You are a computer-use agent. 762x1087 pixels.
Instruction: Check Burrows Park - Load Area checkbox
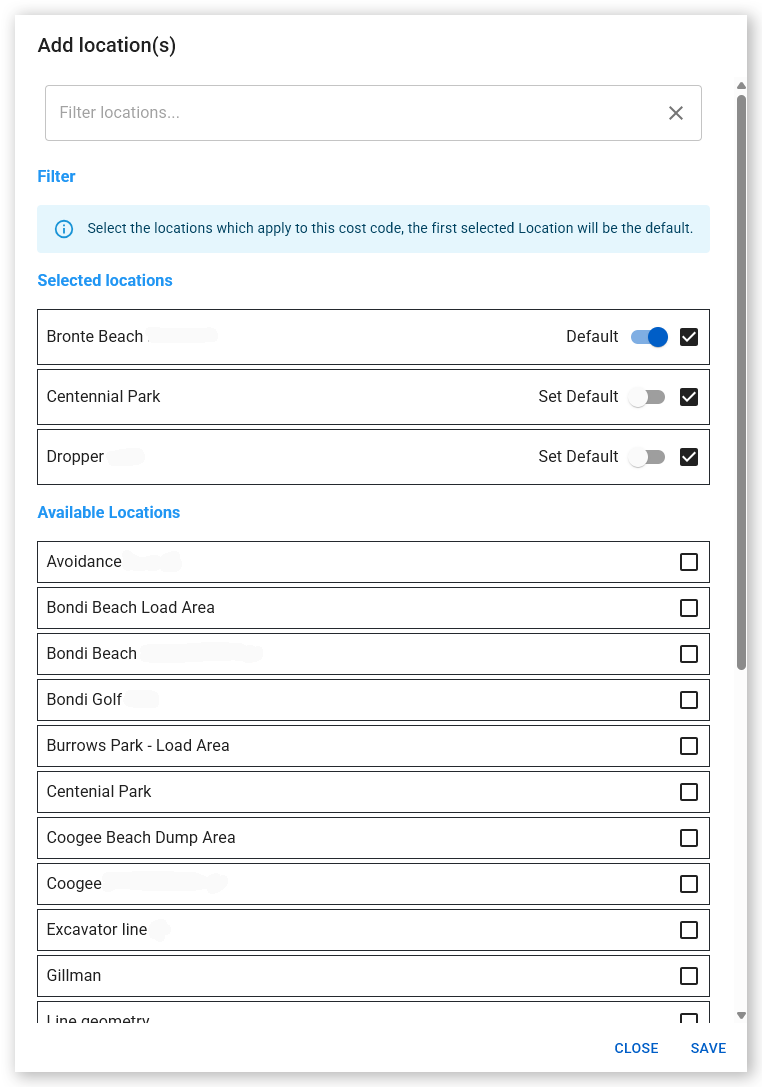click(689, 746)
